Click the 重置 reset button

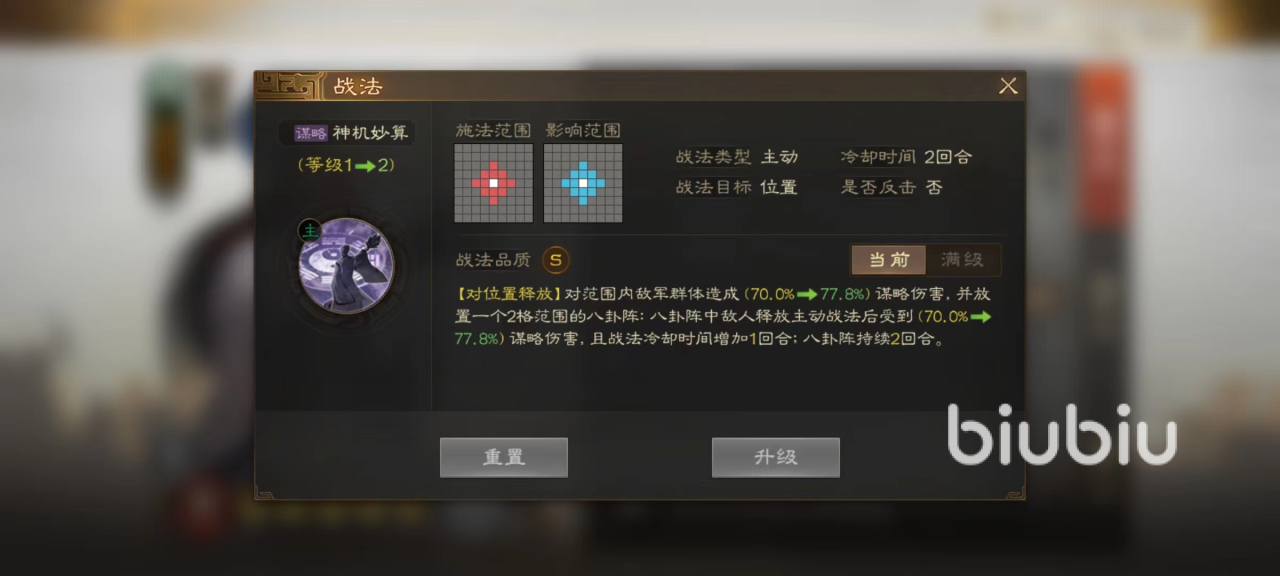click(504, 457)
